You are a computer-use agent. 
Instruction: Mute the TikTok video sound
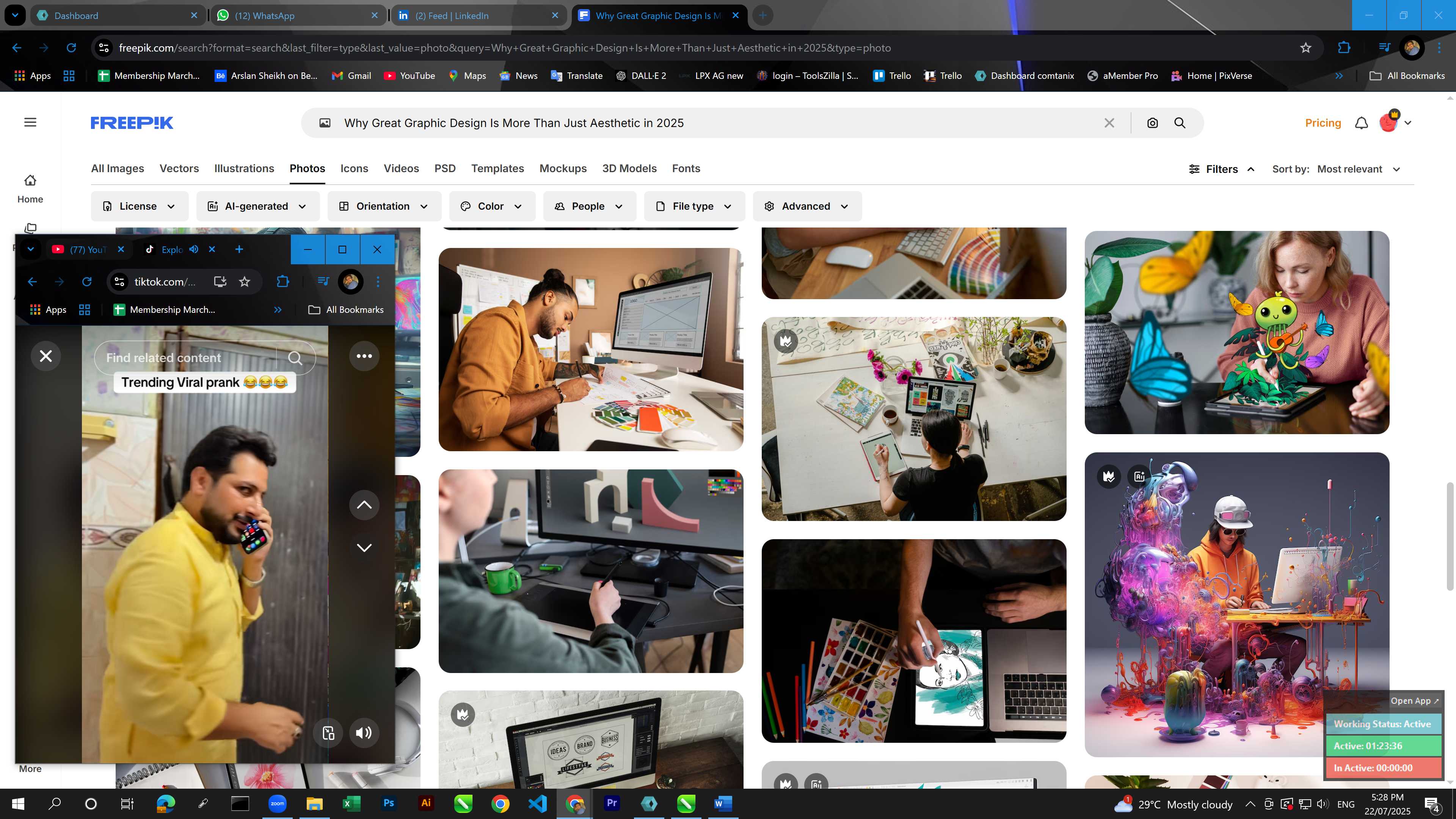click(x=364, y=733)
